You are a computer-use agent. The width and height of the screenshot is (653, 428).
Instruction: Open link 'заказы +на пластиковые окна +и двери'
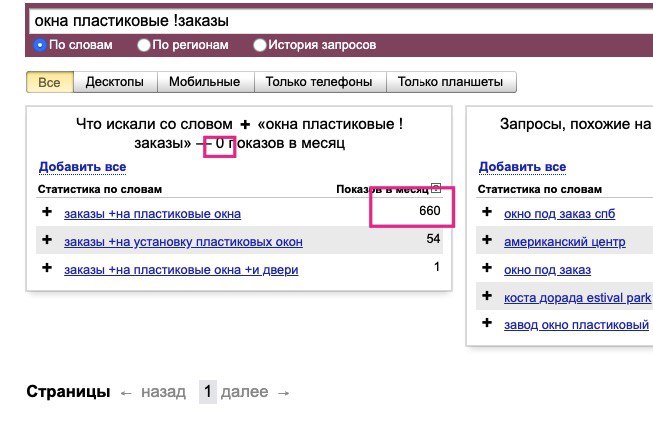(x=181, y=269)
